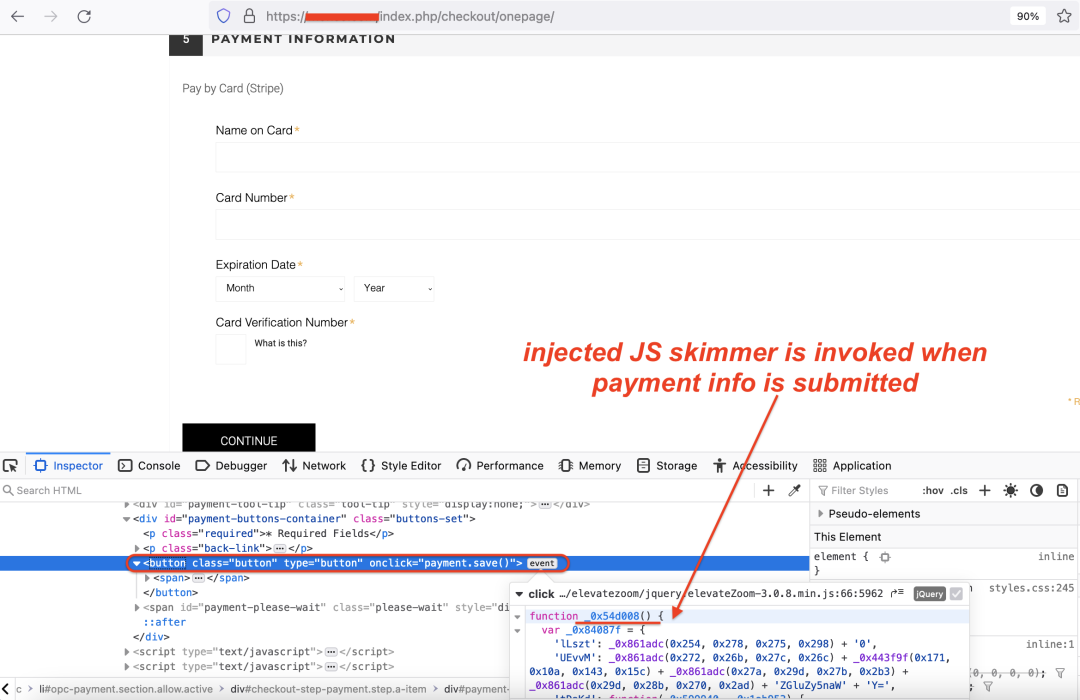Toggle print media simulation icon
1080x700 pixels.
pos(1062,490)
